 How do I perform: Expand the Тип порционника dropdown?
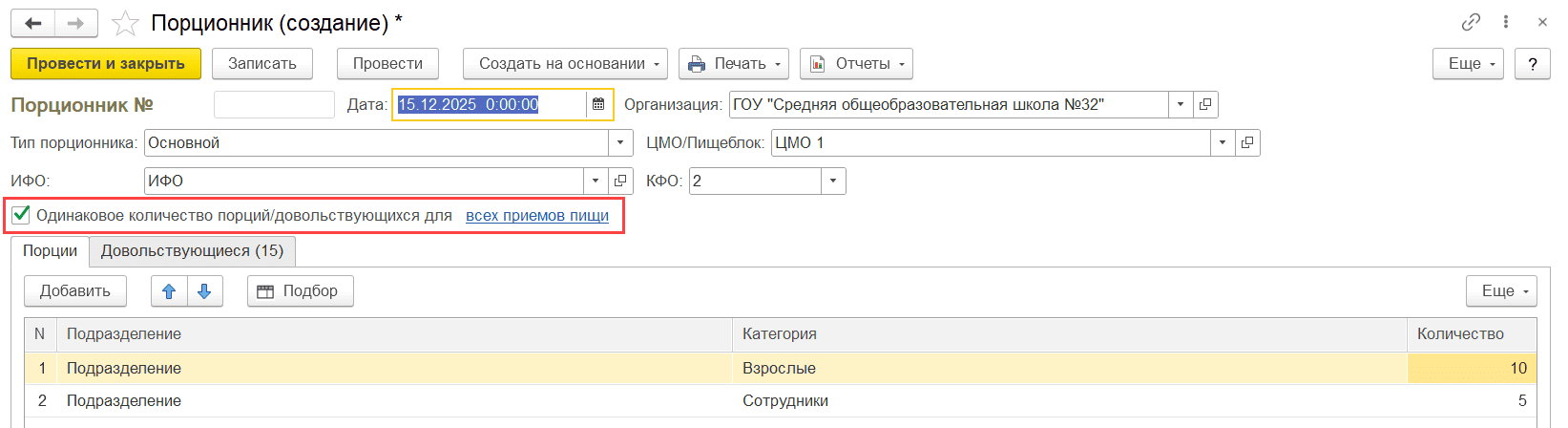tap(620, 142)
